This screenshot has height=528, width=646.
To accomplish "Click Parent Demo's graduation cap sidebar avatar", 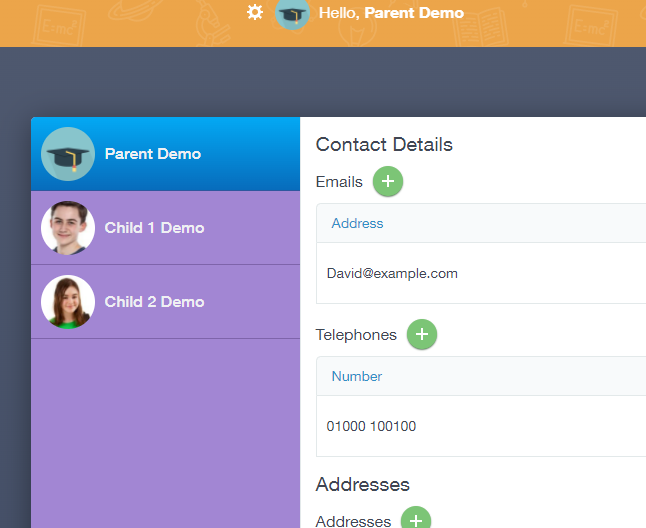I will coord(68,154).
